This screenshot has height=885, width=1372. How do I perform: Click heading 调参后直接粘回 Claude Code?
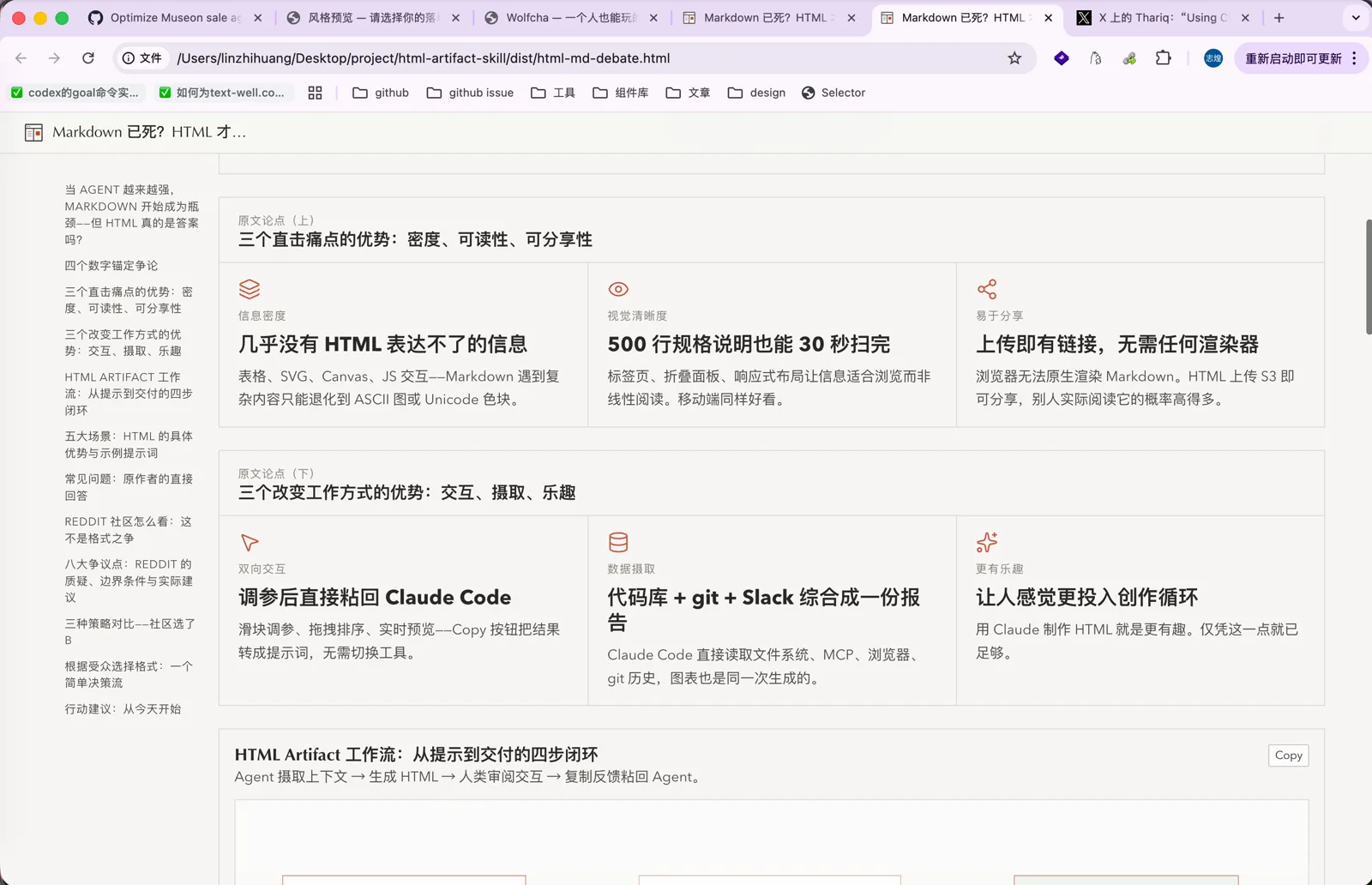(x=375, y=597)
